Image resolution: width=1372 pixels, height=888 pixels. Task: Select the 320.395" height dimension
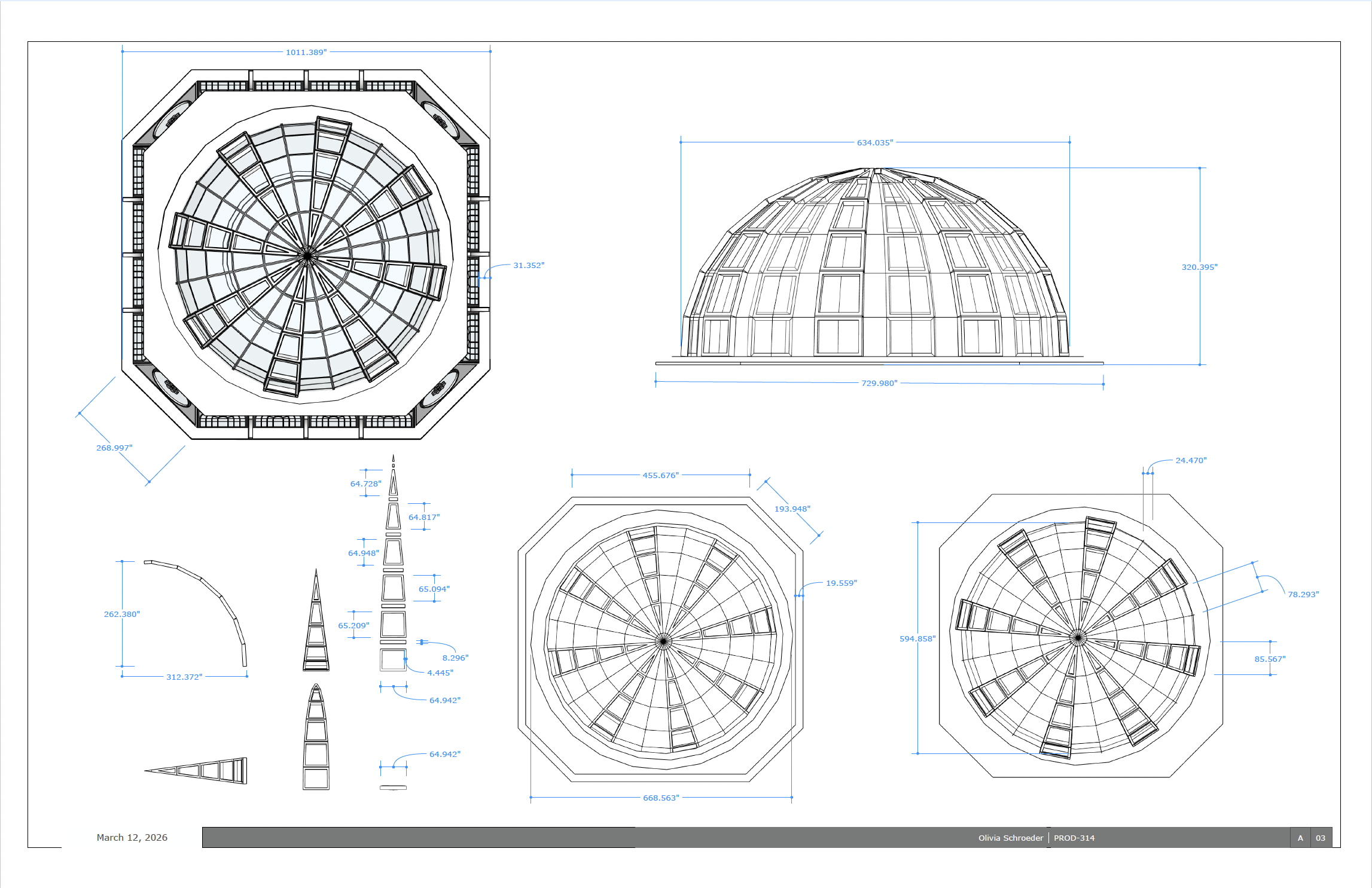1199,267
